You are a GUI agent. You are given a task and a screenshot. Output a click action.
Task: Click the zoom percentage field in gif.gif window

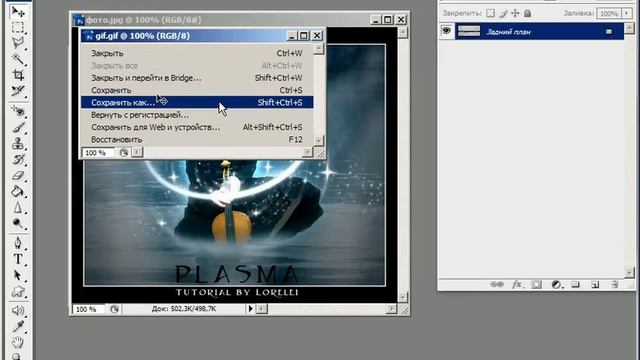click(98, 153)
